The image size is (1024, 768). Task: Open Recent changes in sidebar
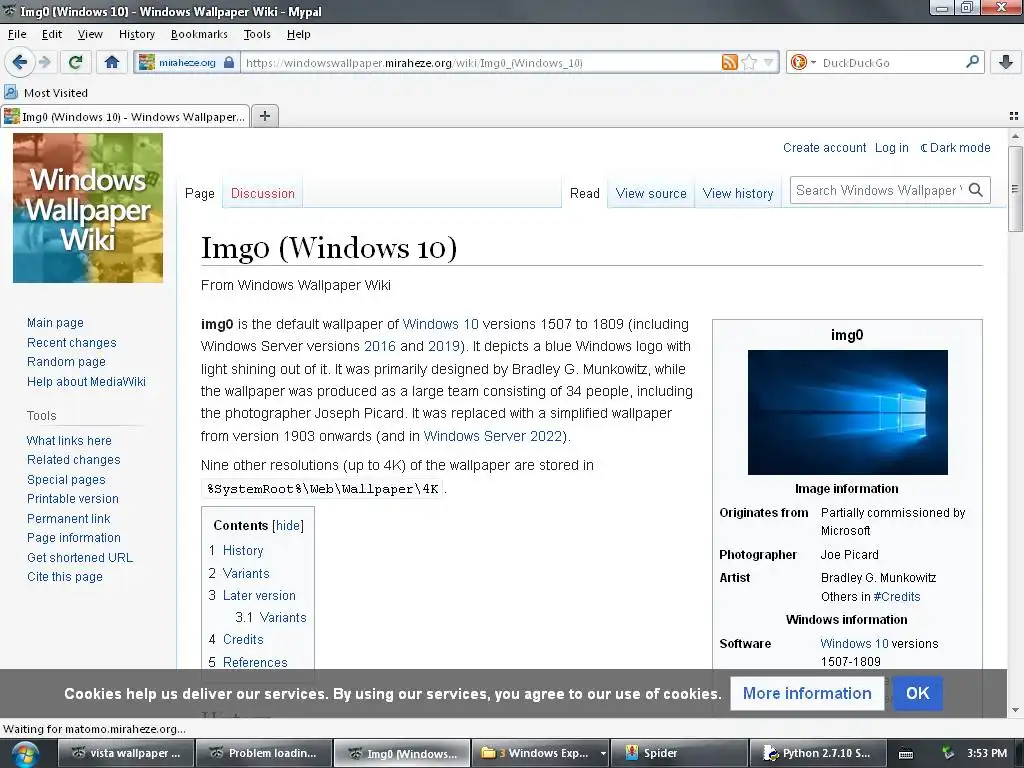[x=72, y=342]
